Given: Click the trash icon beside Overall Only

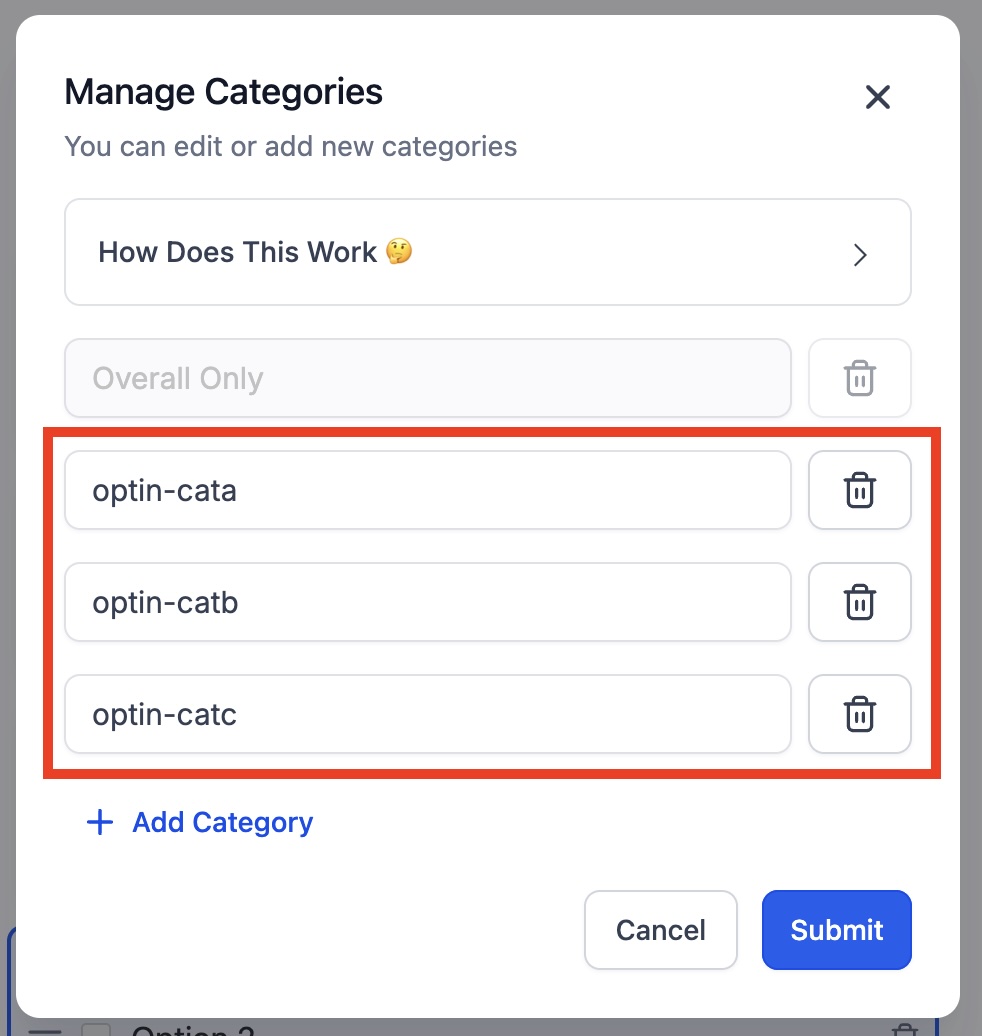Looking at the screenshot, I should [859, 378].
